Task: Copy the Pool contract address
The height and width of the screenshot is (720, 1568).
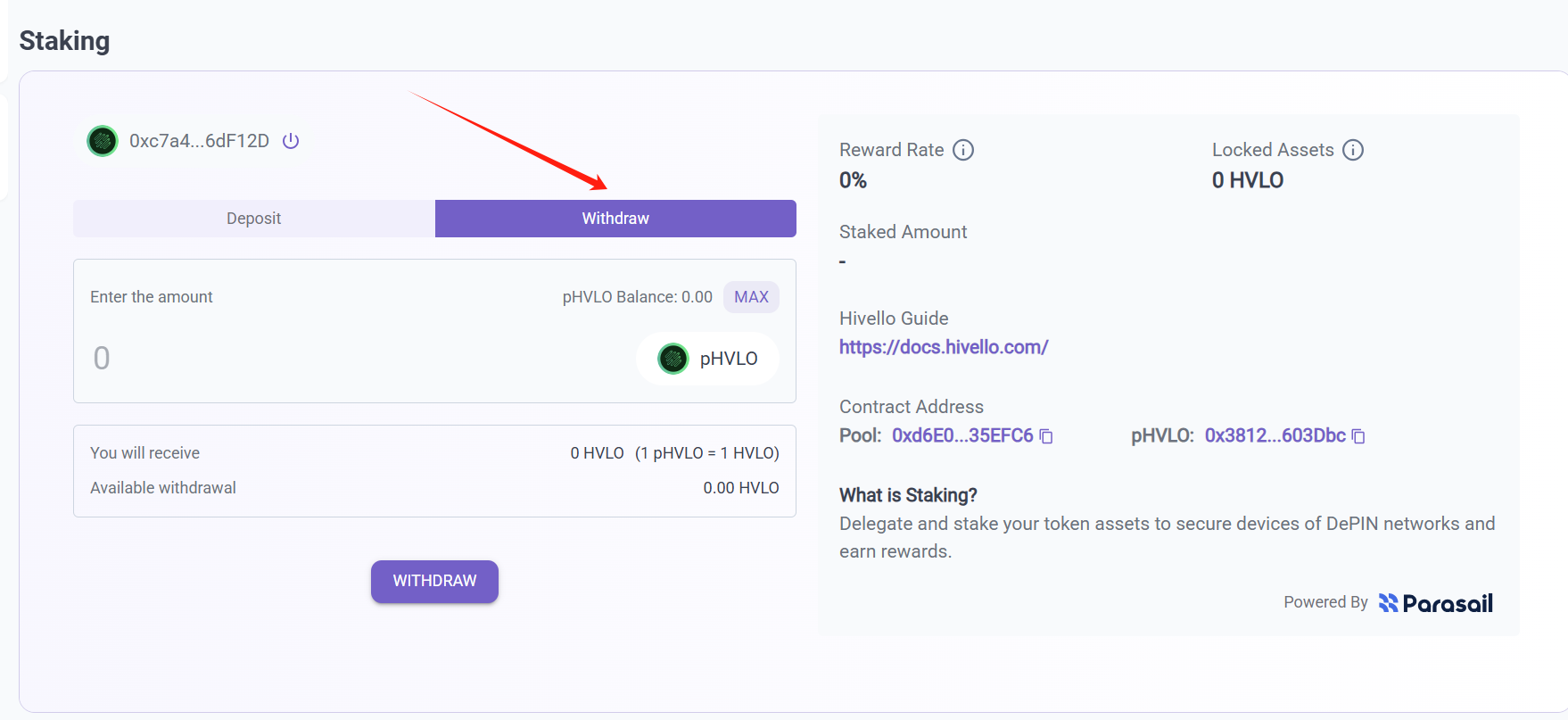Action: [1047, 436]
